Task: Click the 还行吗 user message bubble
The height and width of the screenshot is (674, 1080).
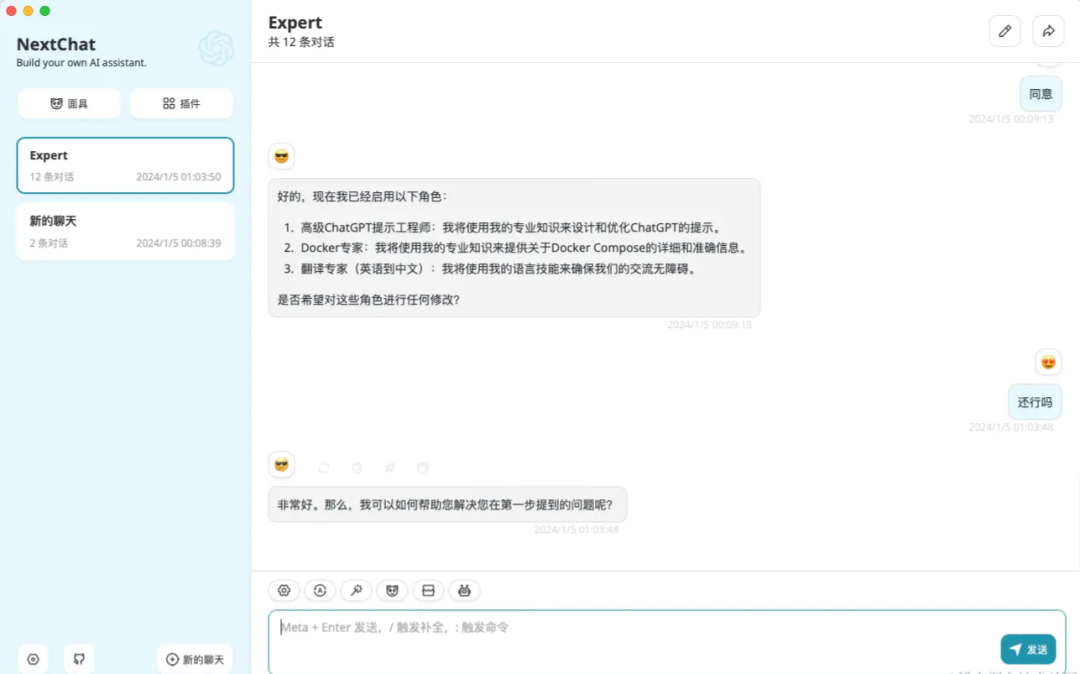Action: click(x=1035, y=402)
